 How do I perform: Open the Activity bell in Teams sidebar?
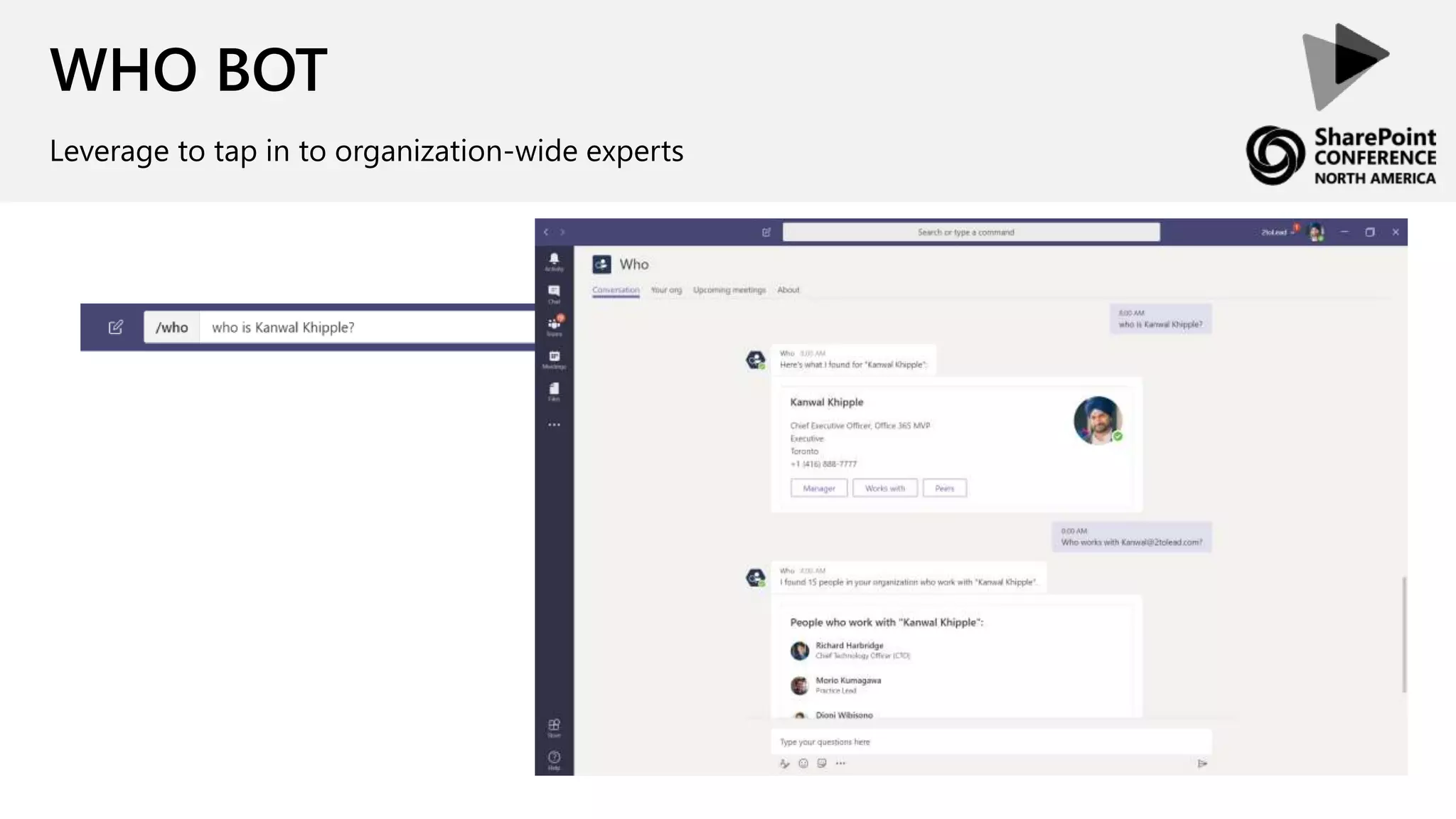(x=554, y=261)
